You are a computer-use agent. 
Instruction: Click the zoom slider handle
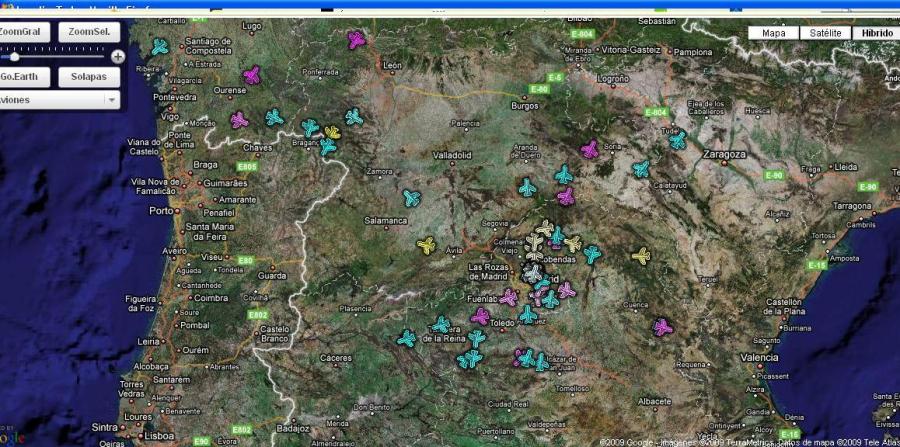tap(14, 57)
